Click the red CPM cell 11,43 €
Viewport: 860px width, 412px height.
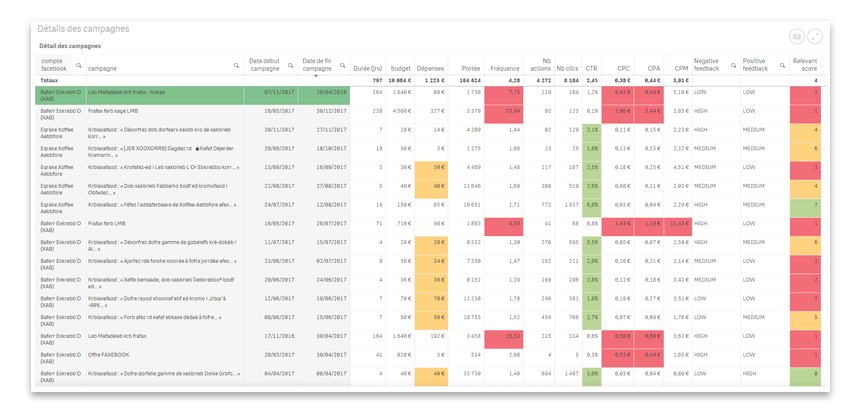click(678, 227)
